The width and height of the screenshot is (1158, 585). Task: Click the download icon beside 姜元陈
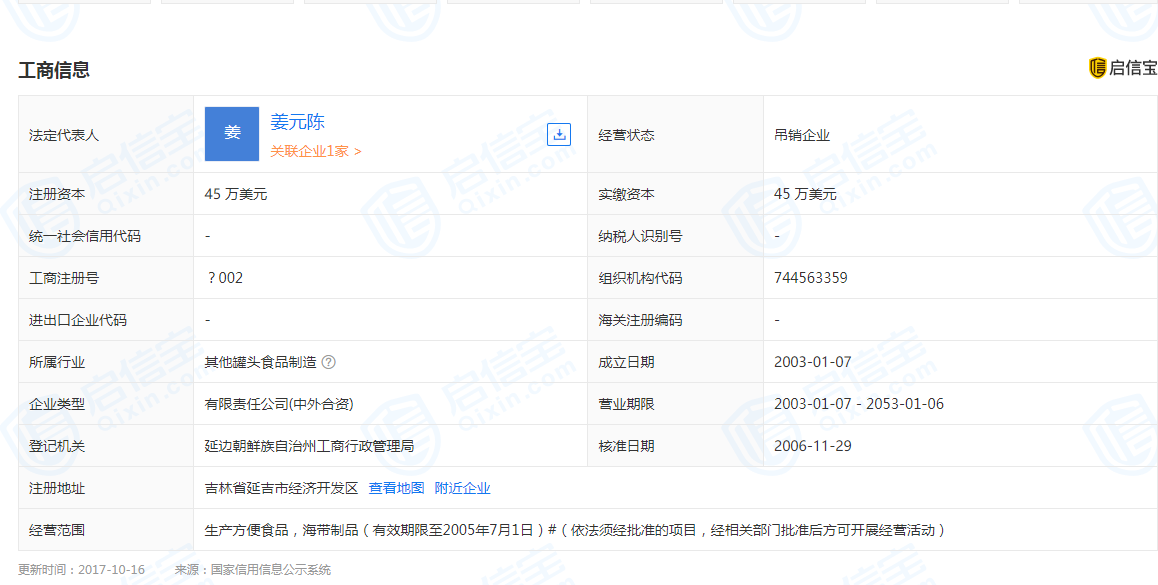coord(559,134)
